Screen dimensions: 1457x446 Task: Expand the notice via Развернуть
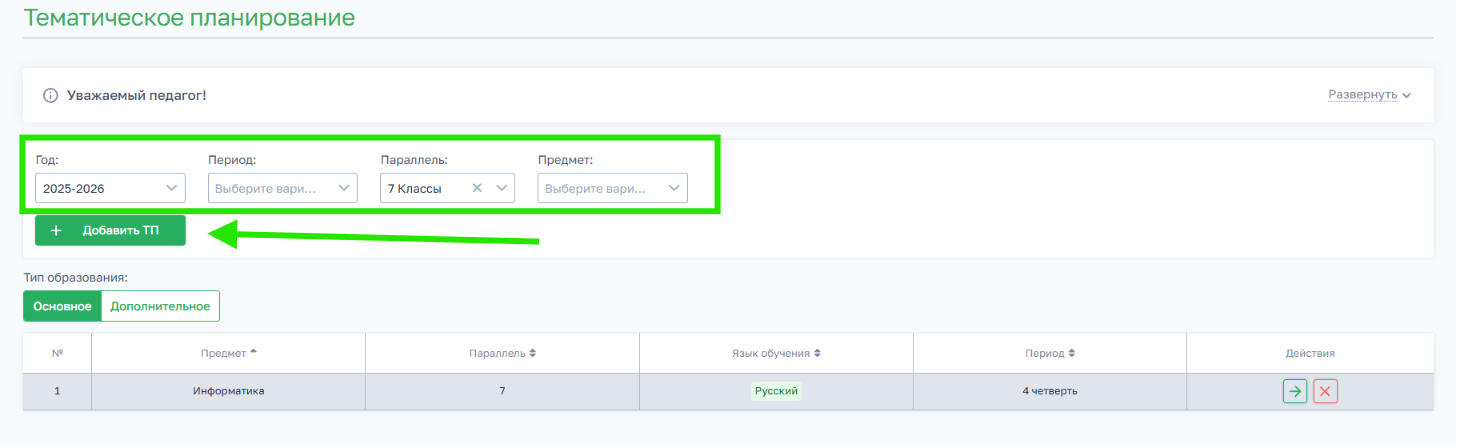coord(1369,95)
